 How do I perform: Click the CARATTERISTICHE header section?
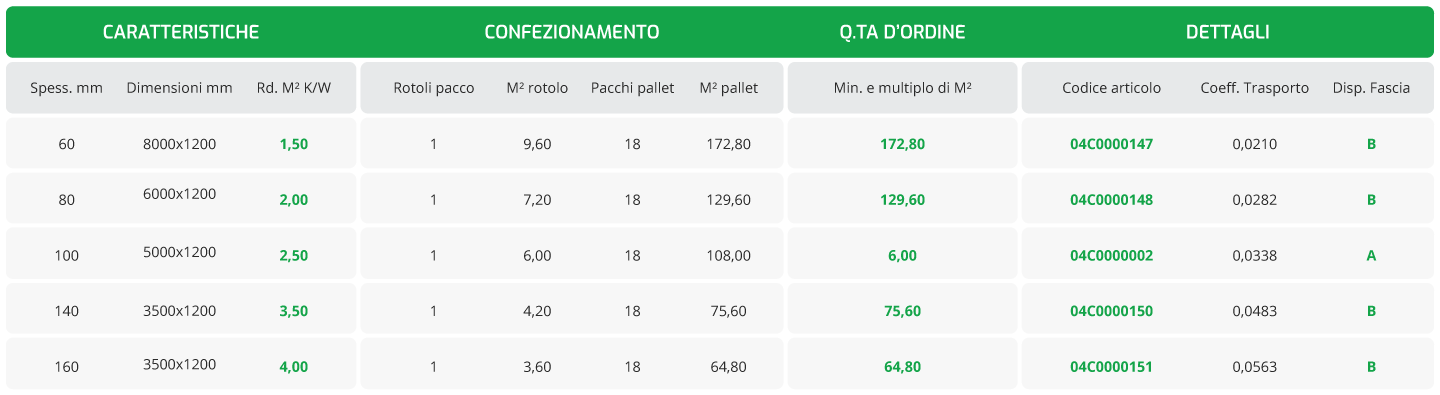tap(181, 32)
